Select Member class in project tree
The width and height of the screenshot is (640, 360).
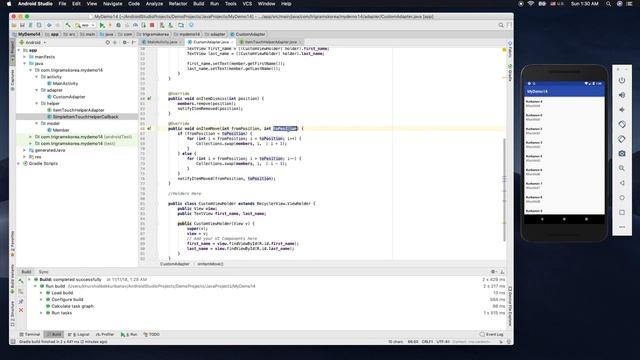coord(60,130)
